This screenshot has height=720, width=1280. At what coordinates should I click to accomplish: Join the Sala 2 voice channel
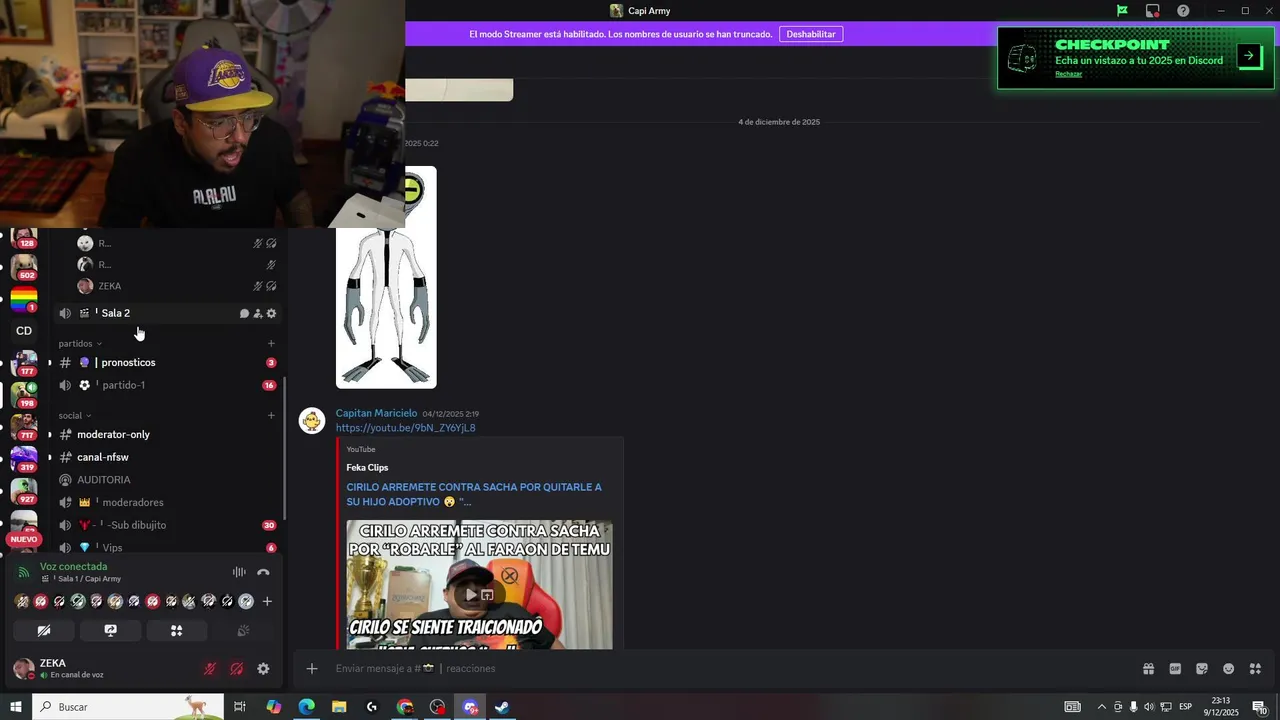point(166,313)
